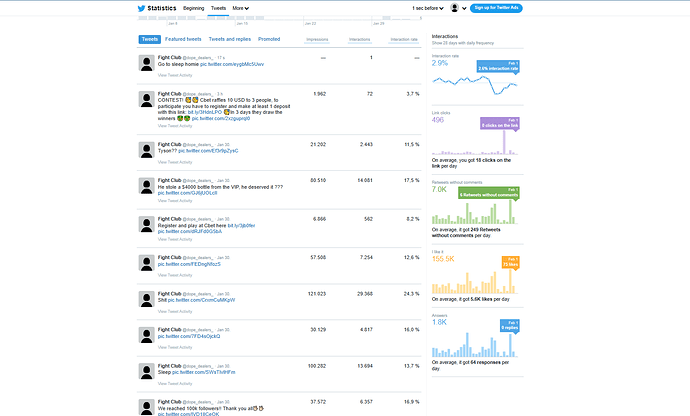Sort by Interaction rate column header
This screenshot has width=690, height=416.
pyautogui.click(x=404, y=40)
